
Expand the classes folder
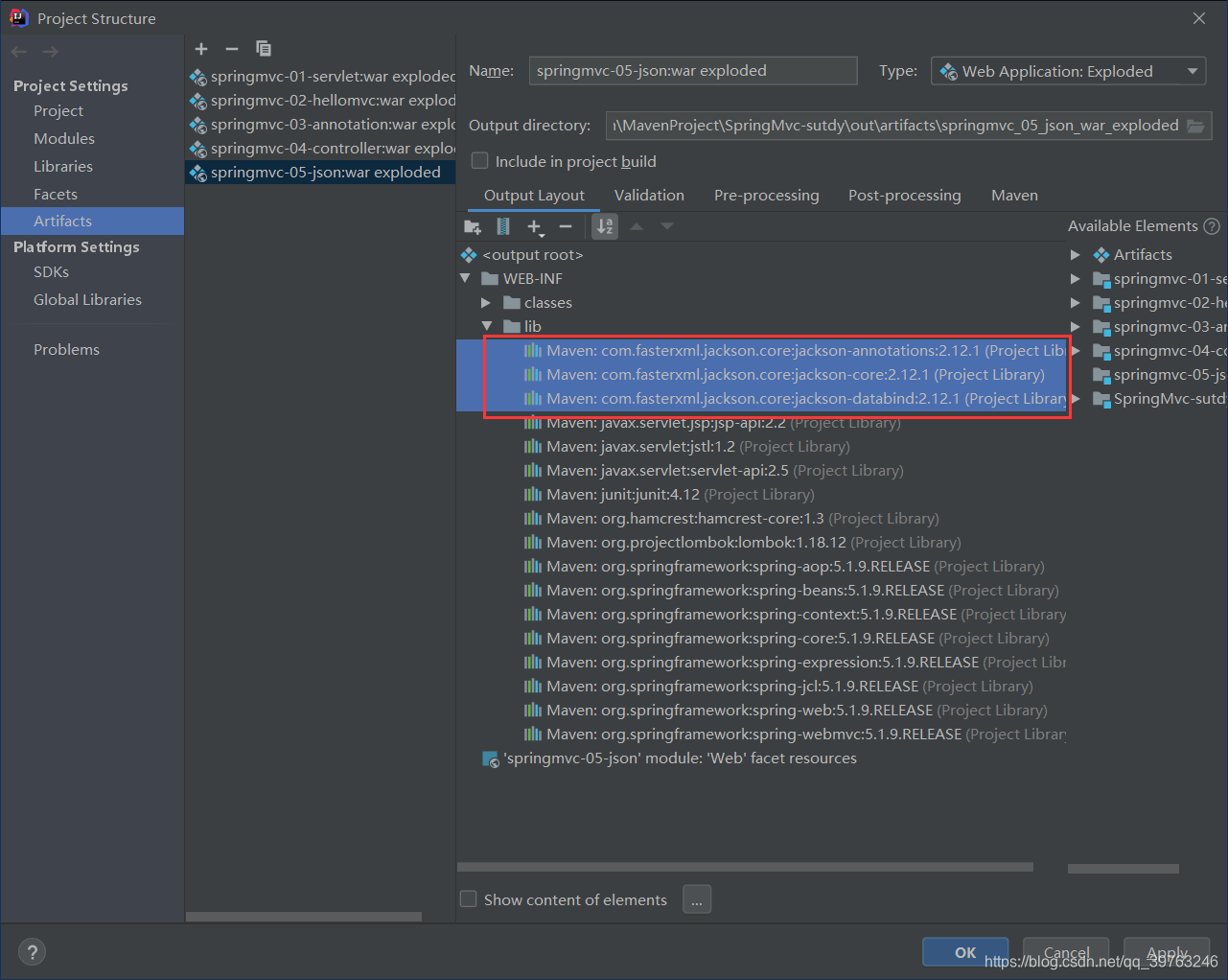(x=486, y=303)
